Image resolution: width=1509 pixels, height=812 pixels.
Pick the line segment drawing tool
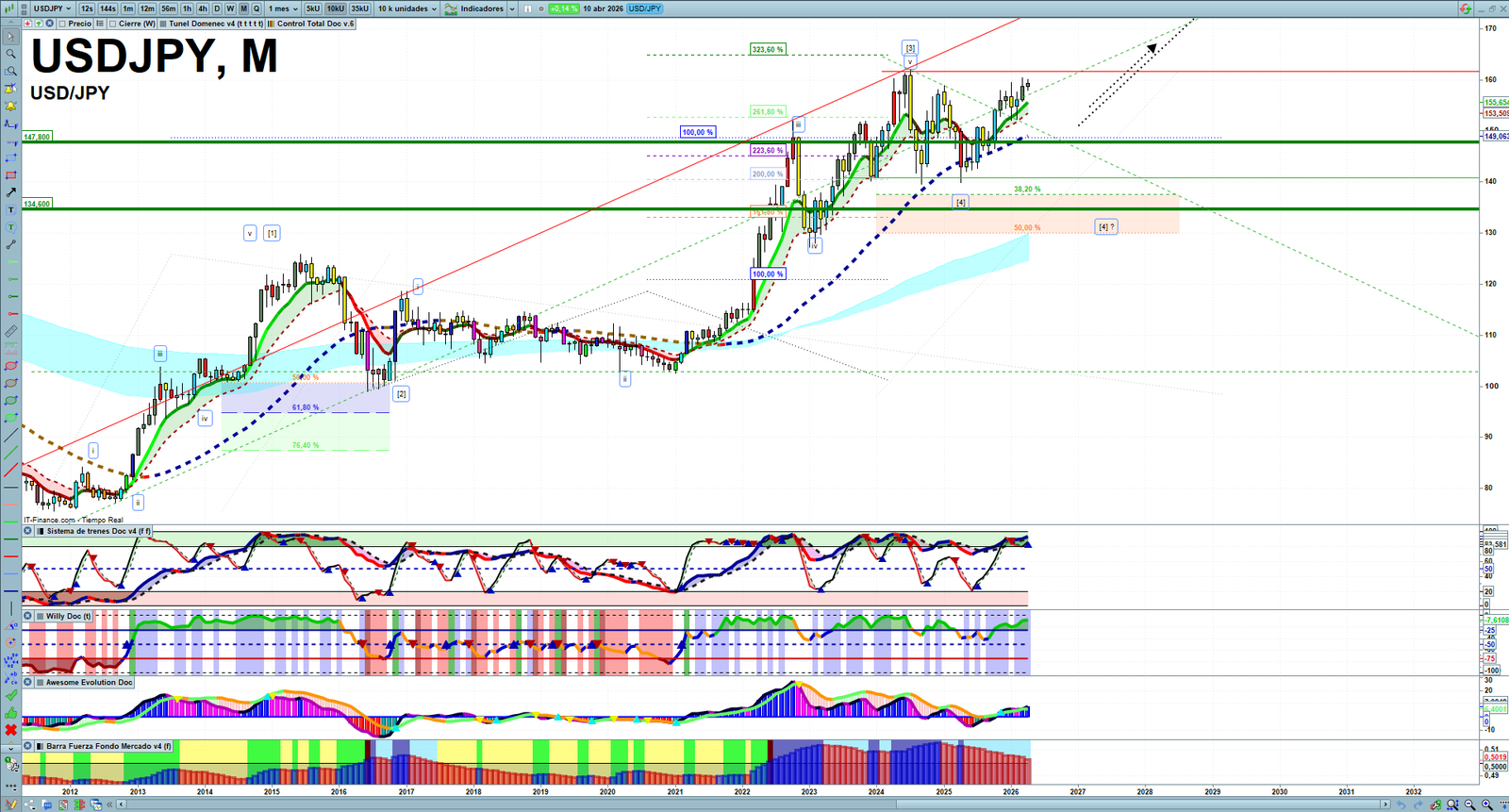click(11, 244)
